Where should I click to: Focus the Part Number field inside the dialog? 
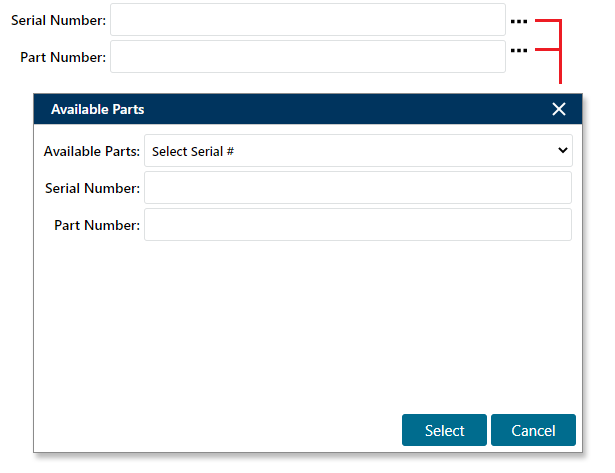point(358,225)
